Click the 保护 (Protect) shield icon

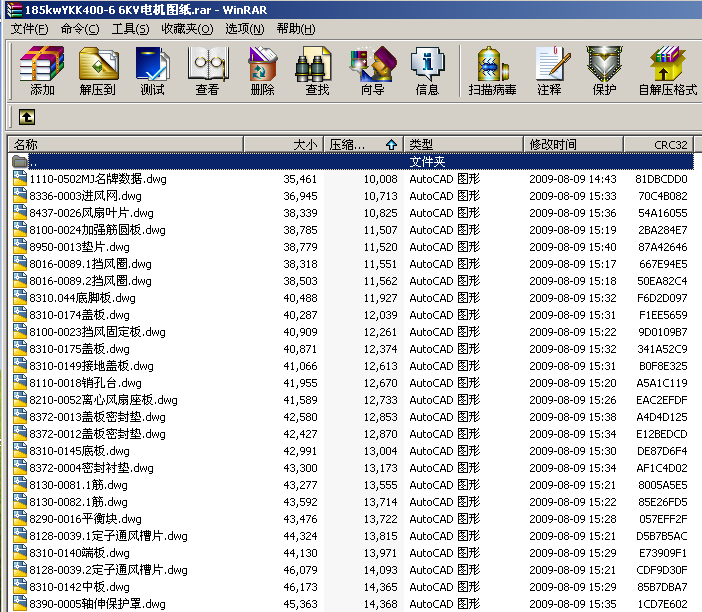pos(604,71)
